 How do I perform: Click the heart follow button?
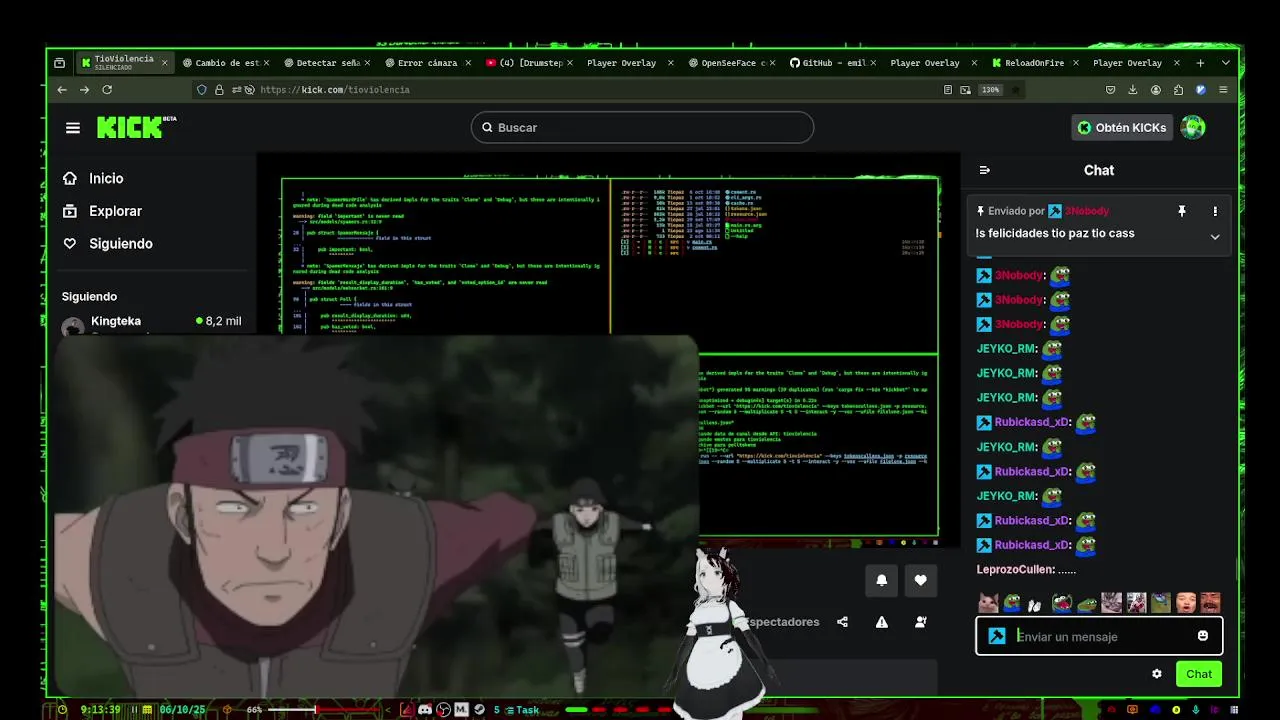point(920,580)
